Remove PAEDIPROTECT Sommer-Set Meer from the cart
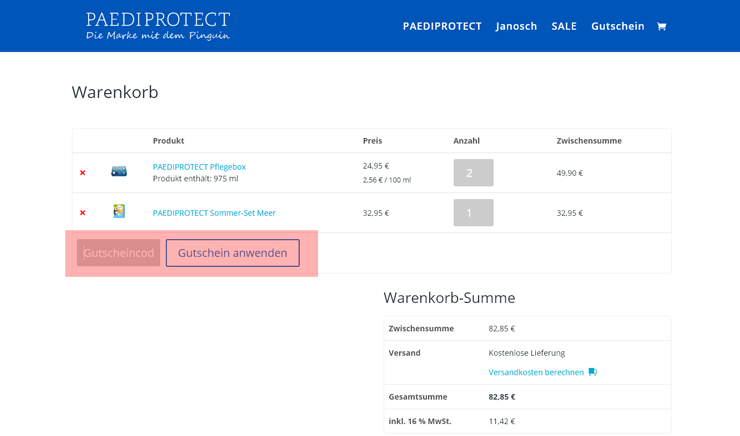This screenshot has width=740, height=436. pyautogui.click(x=83, y=213)
